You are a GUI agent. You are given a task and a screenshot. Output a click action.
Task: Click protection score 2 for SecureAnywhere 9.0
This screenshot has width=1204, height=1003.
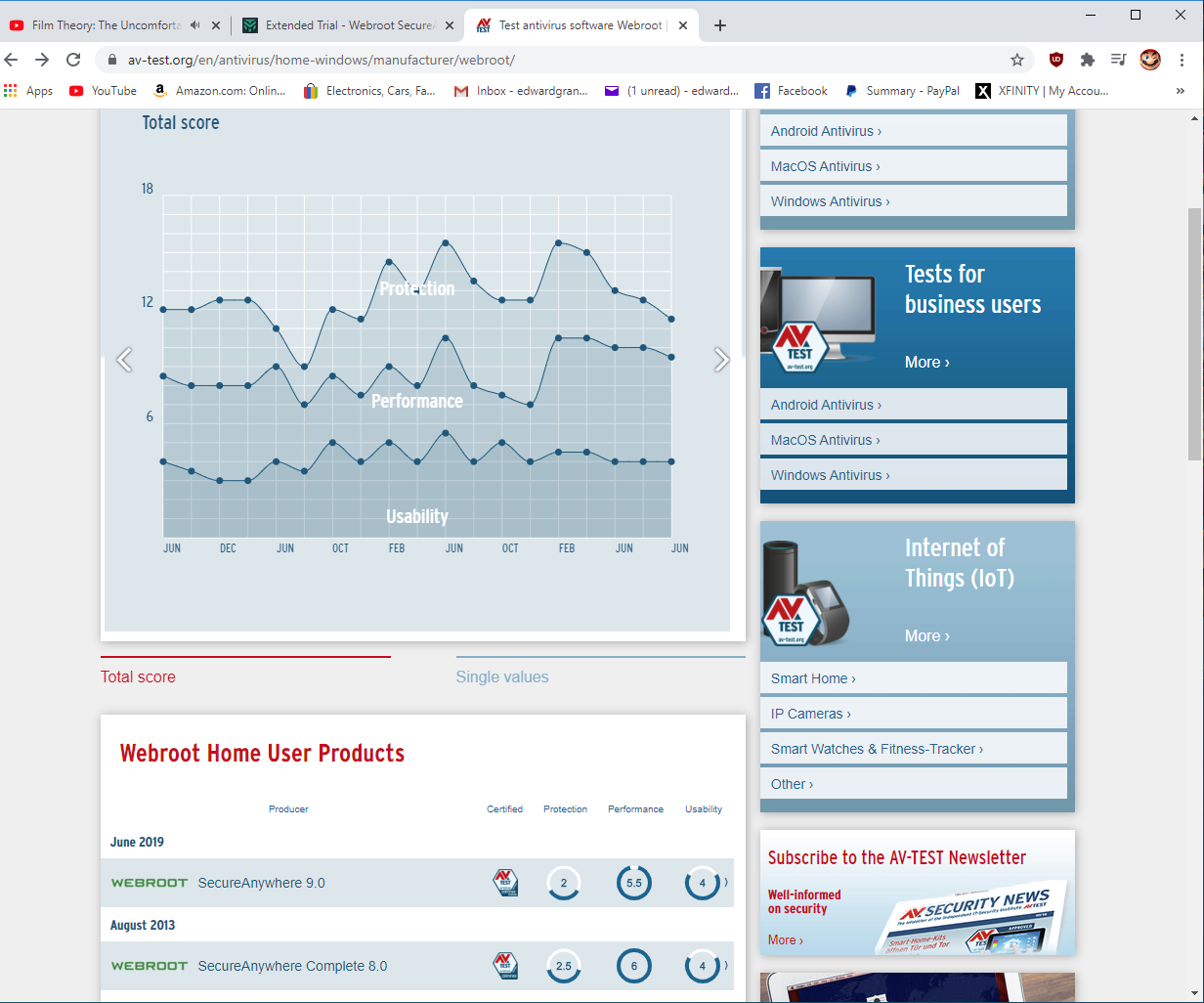pyautogui.click(x=564, y=883)
